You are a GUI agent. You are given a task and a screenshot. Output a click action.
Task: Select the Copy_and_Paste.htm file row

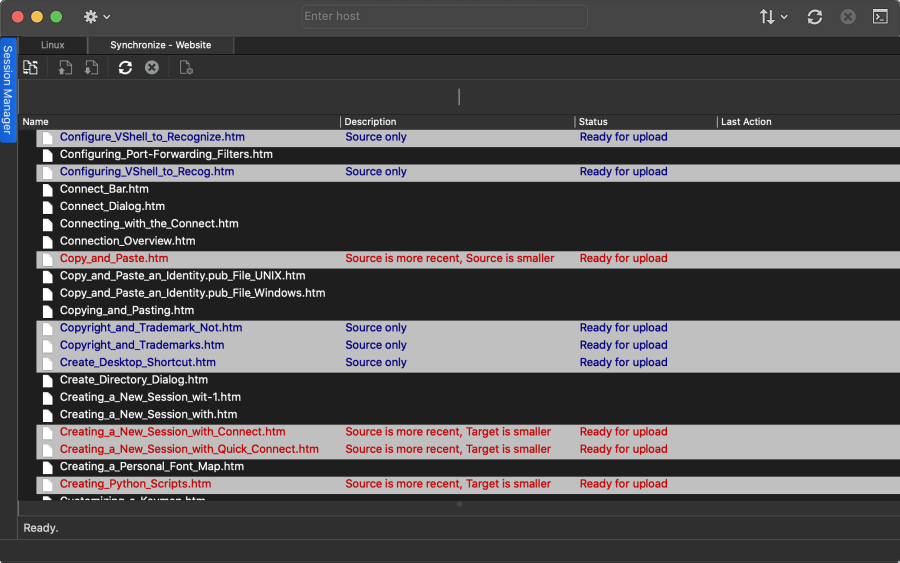click(114, 258)
